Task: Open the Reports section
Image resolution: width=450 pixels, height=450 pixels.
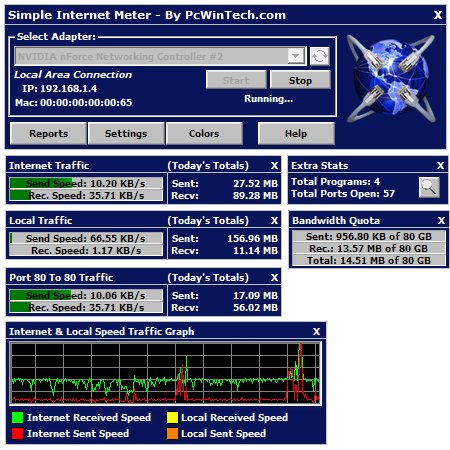Action: [x=48, y=133]
